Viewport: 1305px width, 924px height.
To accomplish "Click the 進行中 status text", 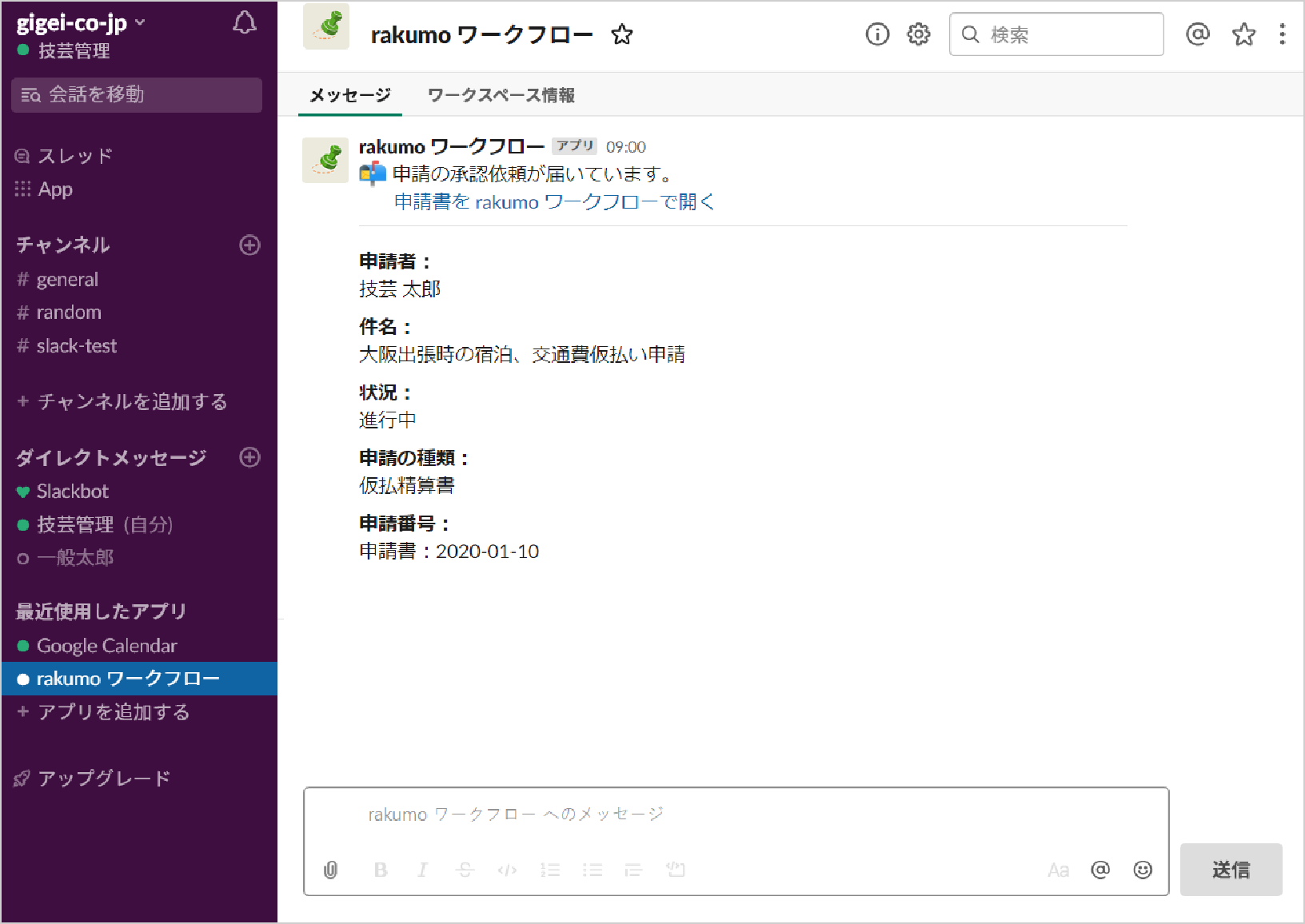I will [388, 420].
